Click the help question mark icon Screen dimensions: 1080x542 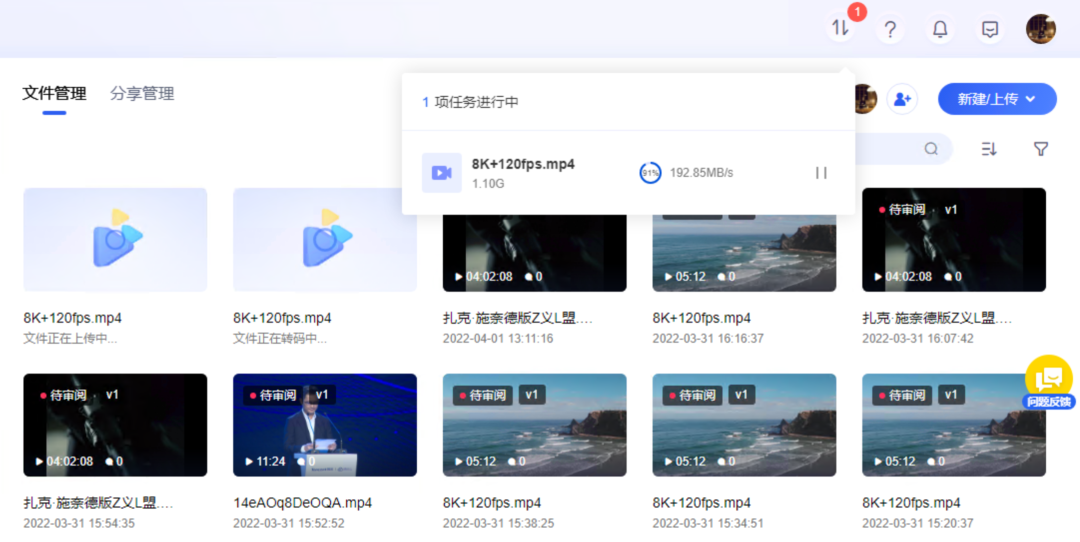(x=889, y=29)
